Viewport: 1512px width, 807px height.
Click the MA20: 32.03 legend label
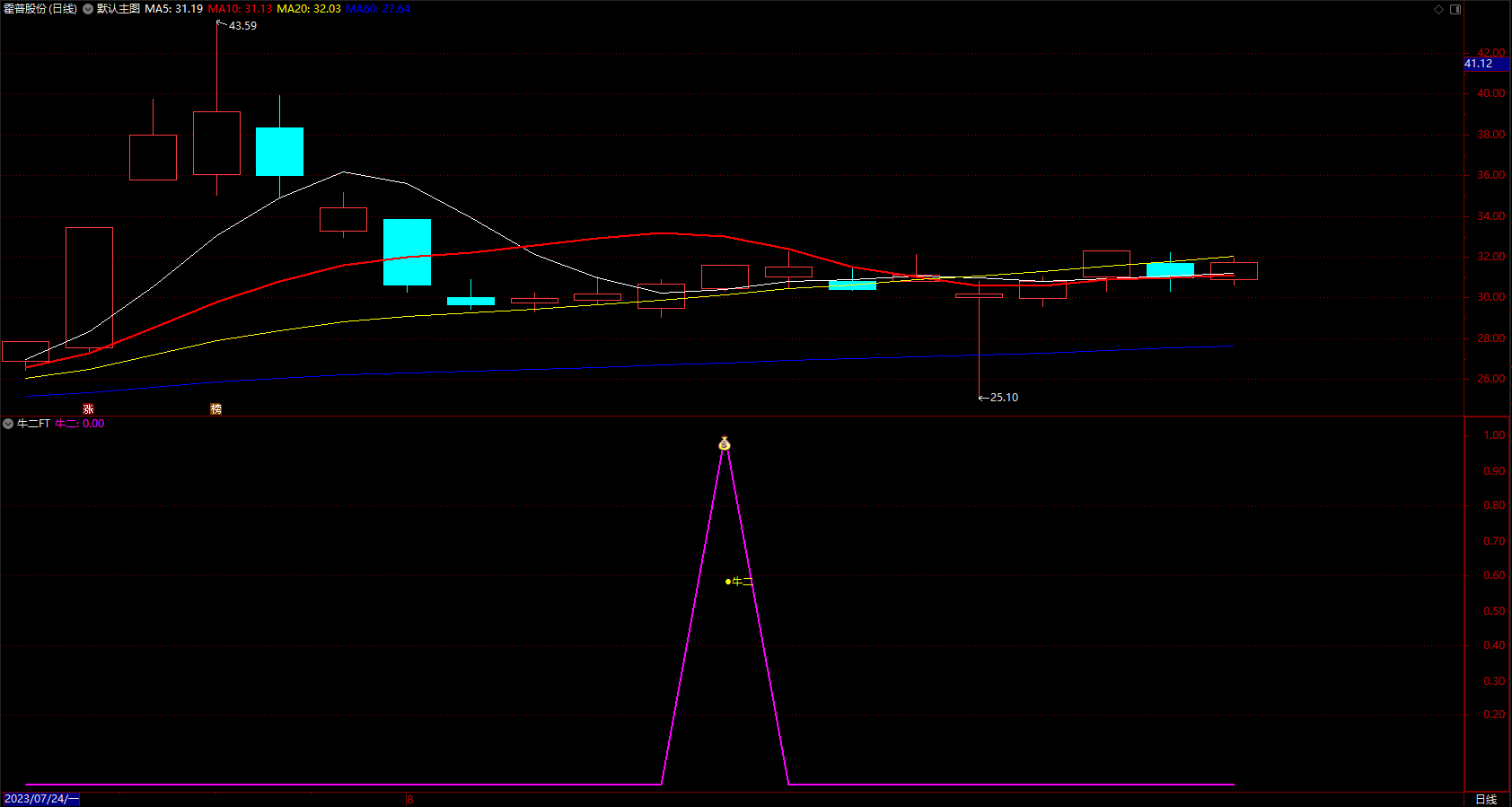309,9
